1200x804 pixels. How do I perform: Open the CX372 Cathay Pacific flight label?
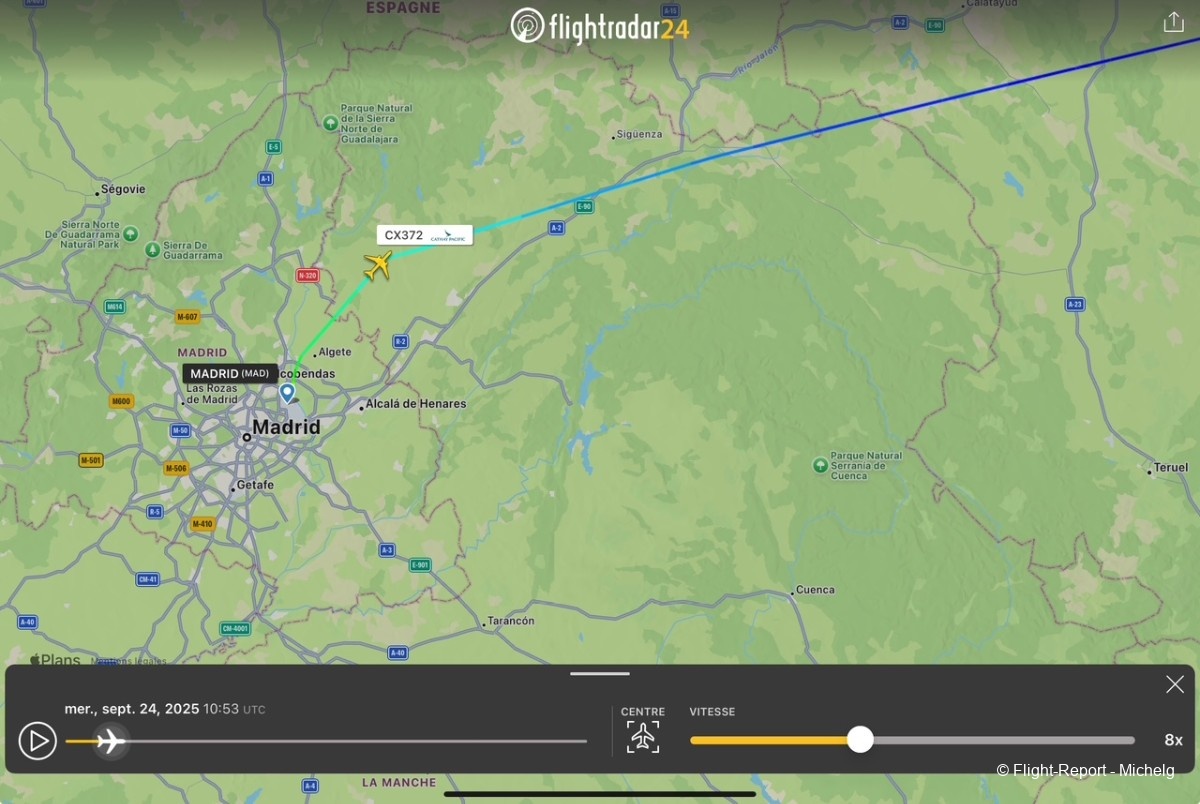(x=425, y=235)
